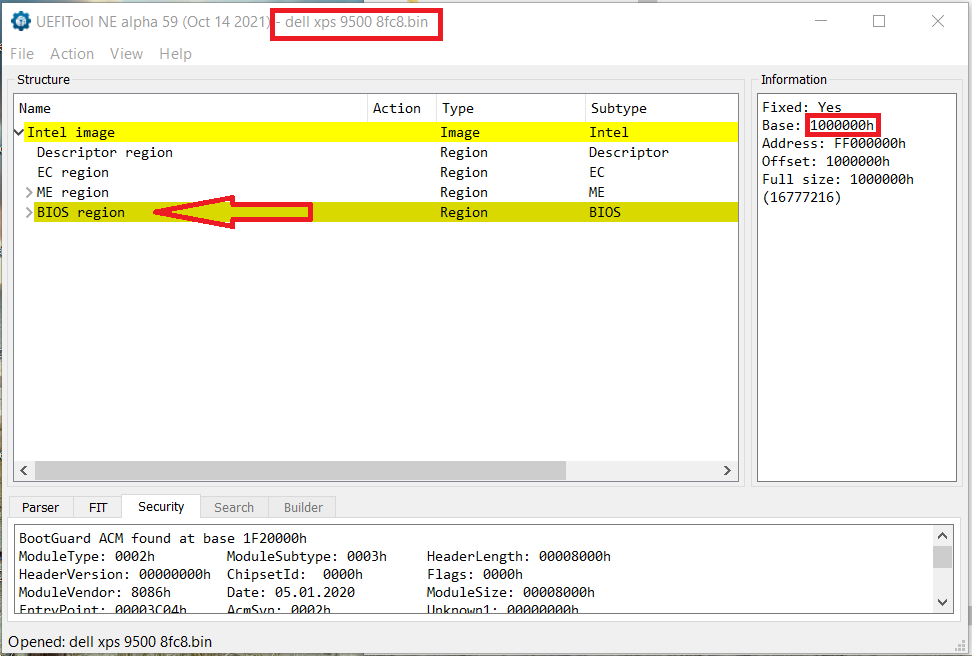
Task: Click the Date 05.01.2020 entry
Action: pyautogui.click(x=291, y=592)
